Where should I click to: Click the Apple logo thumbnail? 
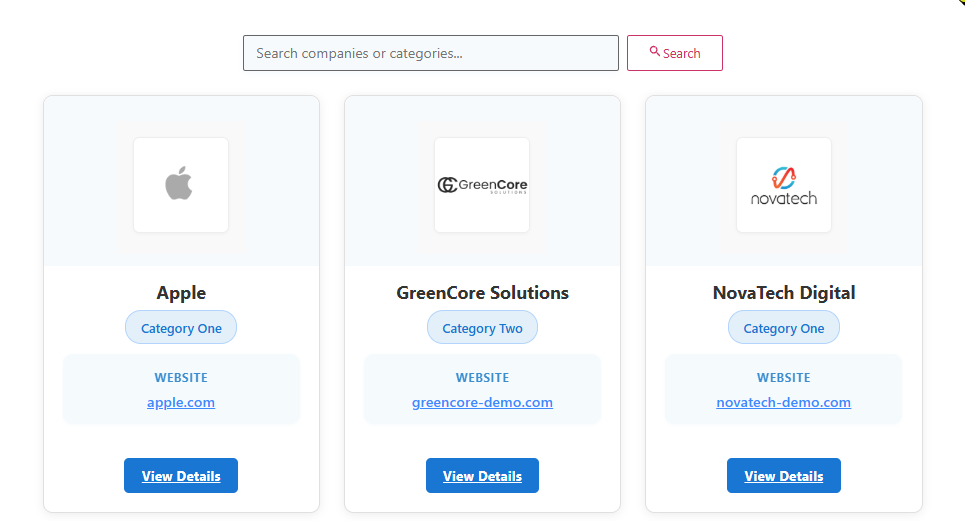(180, 185)
